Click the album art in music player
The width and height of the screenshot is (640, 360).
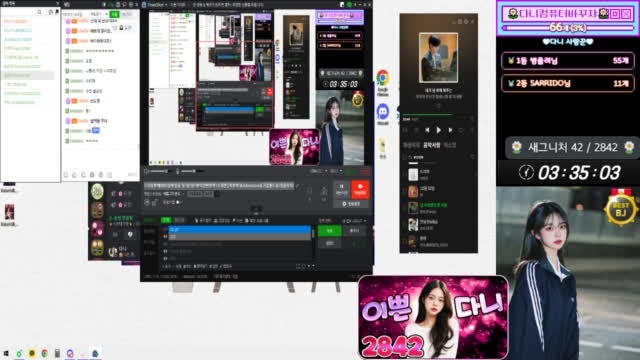[x=438, y=58]
